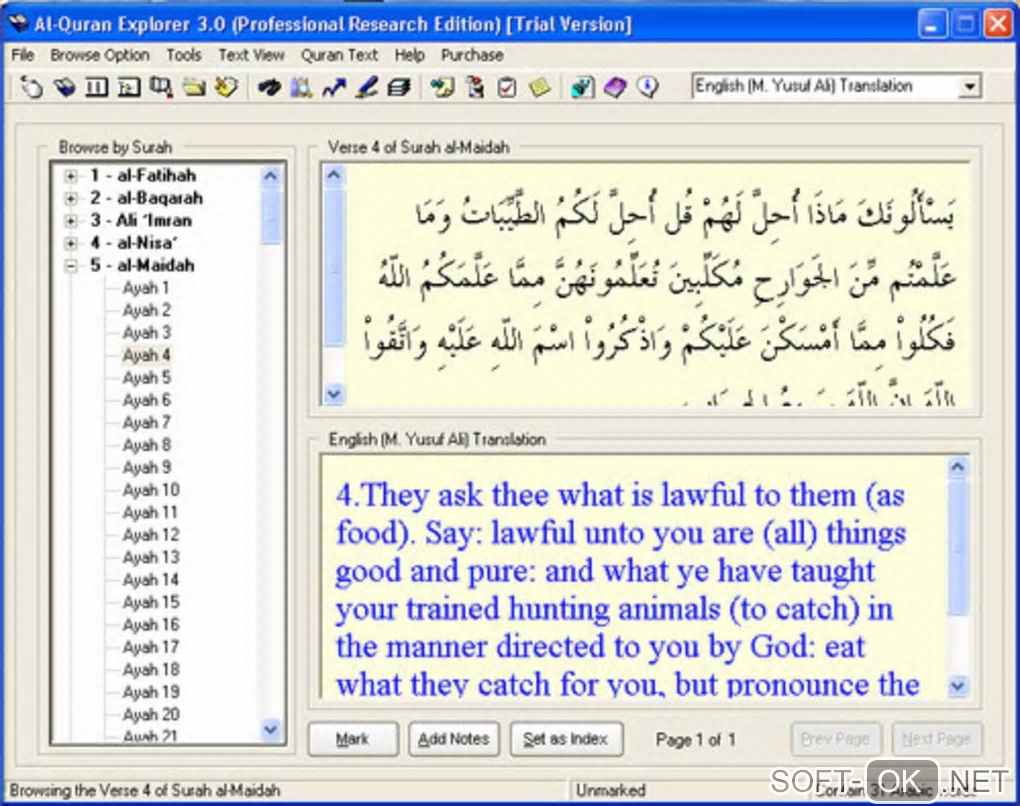Click the curved-arrow icon at the toolbar start
The image size is (1020, 806).
[31, 87]
